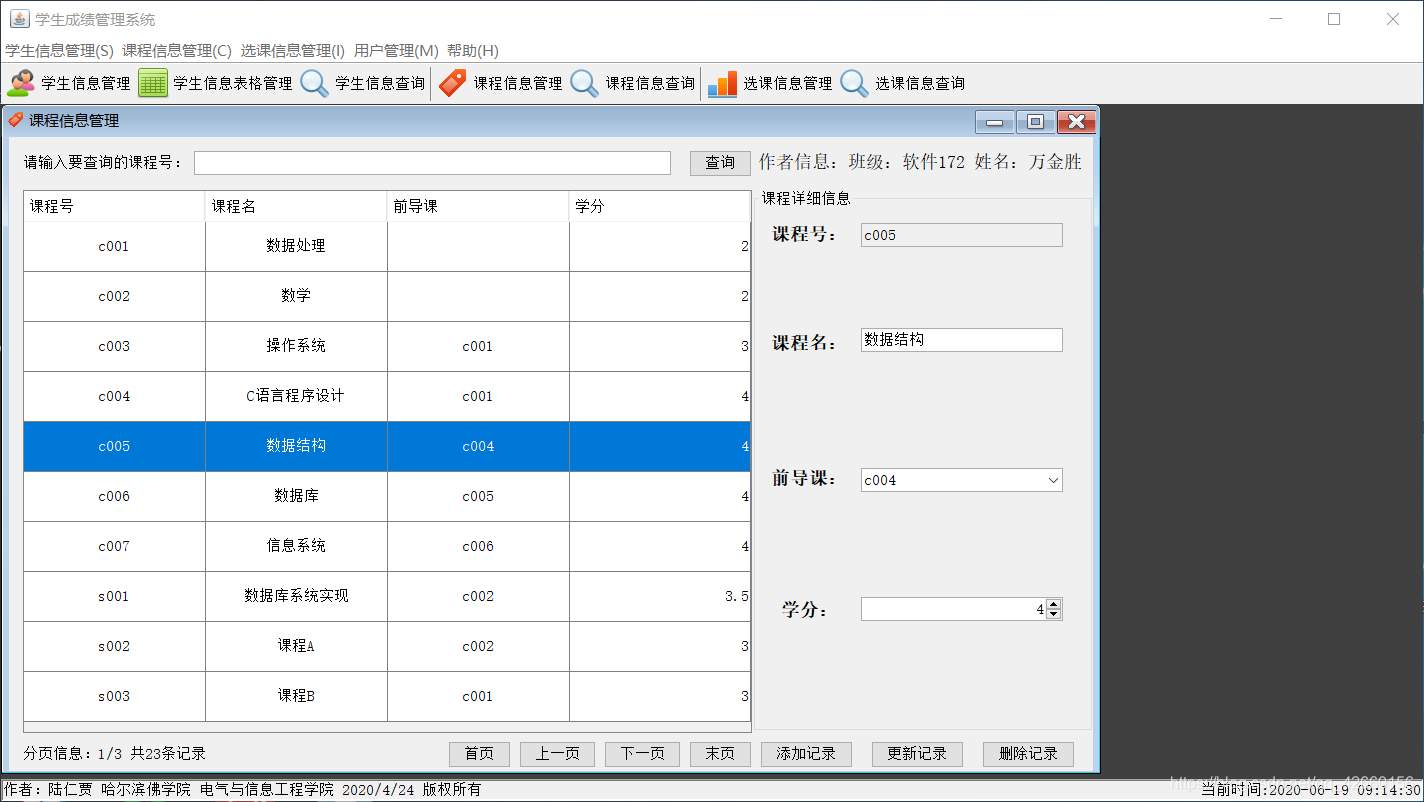Viewport: 1424px width, 802px height.
Task: Select row c003 in course table
Action: click(x=387, y=346)
